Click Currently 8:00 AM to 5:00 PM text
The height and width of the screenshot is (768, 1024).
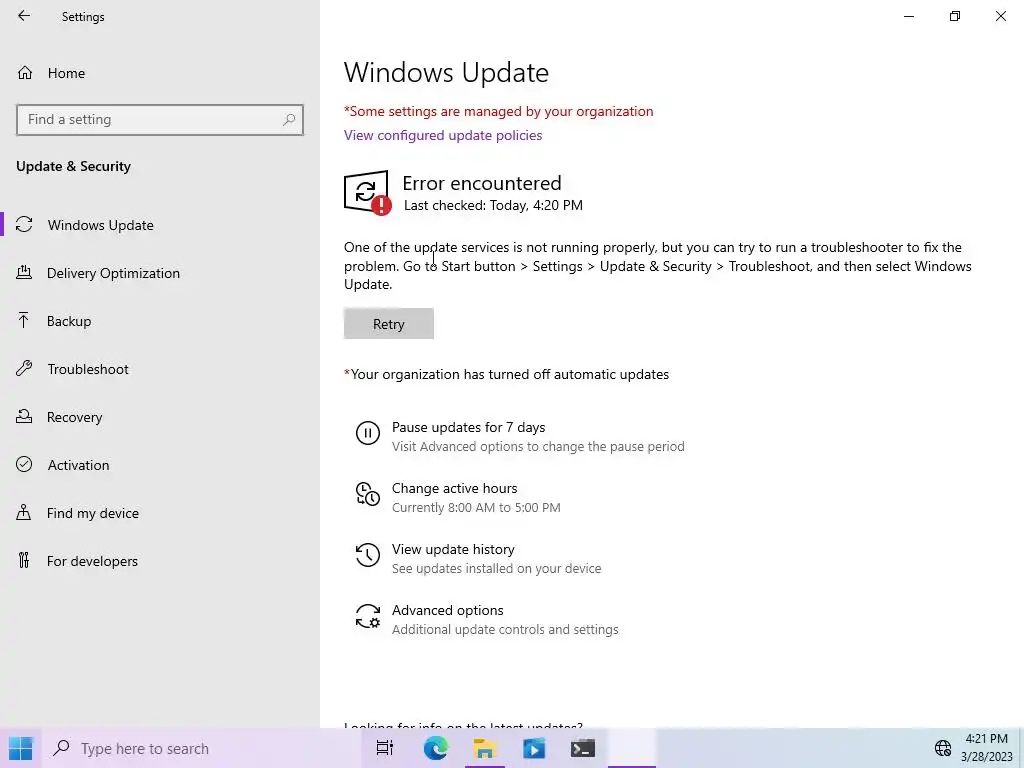coord(476,507)
